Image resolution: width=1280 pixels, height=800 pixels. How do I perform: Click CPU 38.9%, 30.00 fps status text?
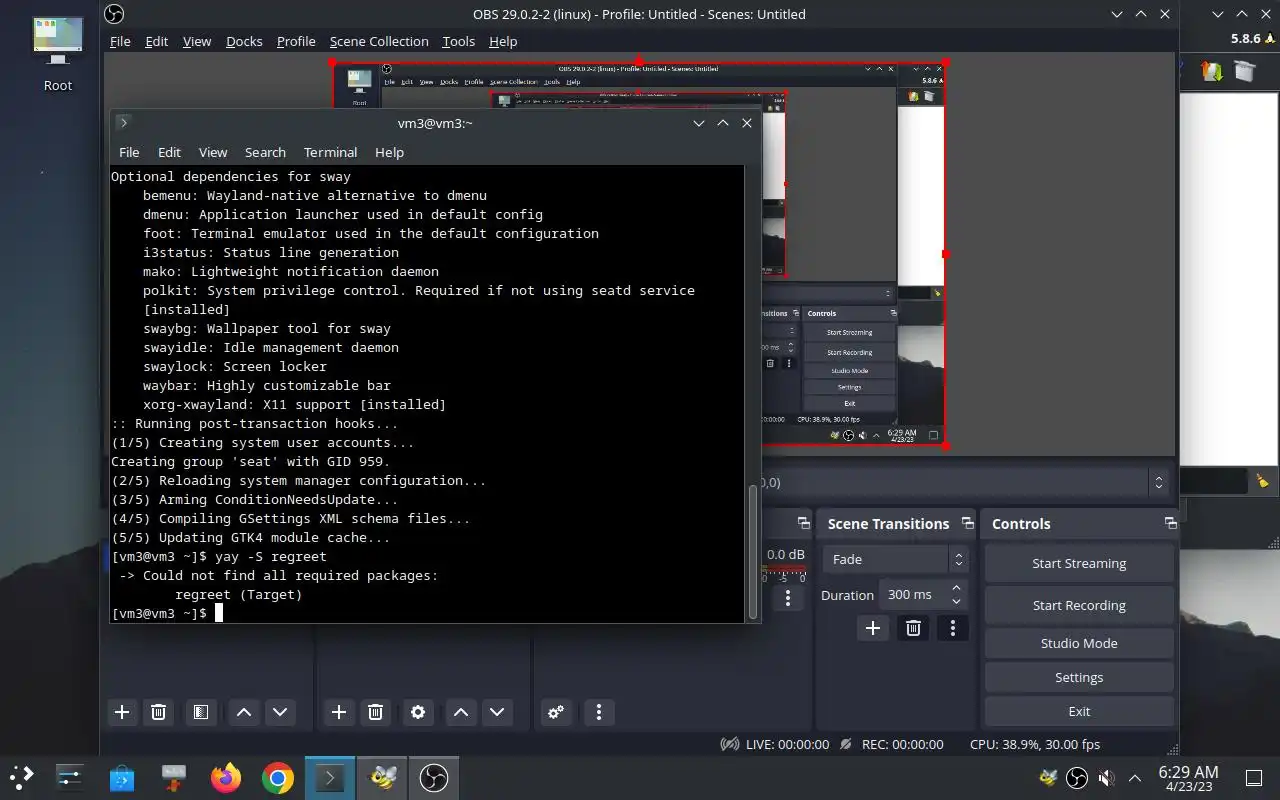1035,744
